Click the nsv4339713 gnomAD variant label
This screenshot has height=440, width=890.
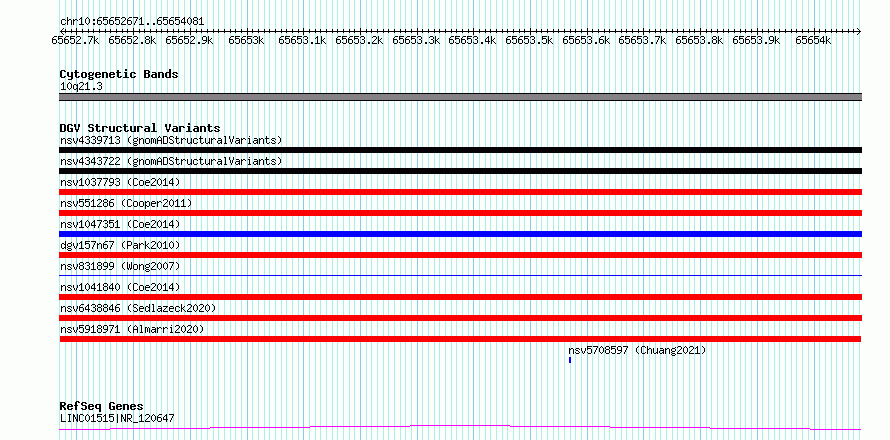171,140
